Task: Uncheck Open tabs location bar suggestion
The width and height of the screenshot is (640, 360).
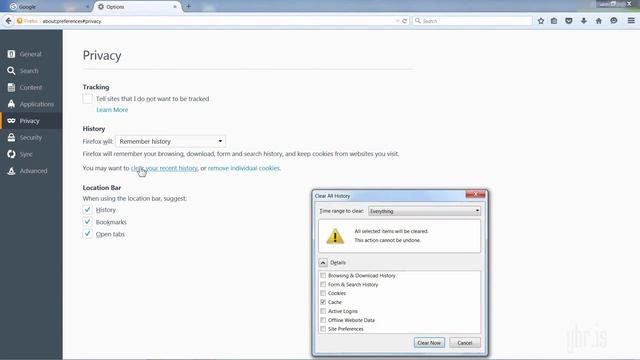Action: (x=87, y=234)
